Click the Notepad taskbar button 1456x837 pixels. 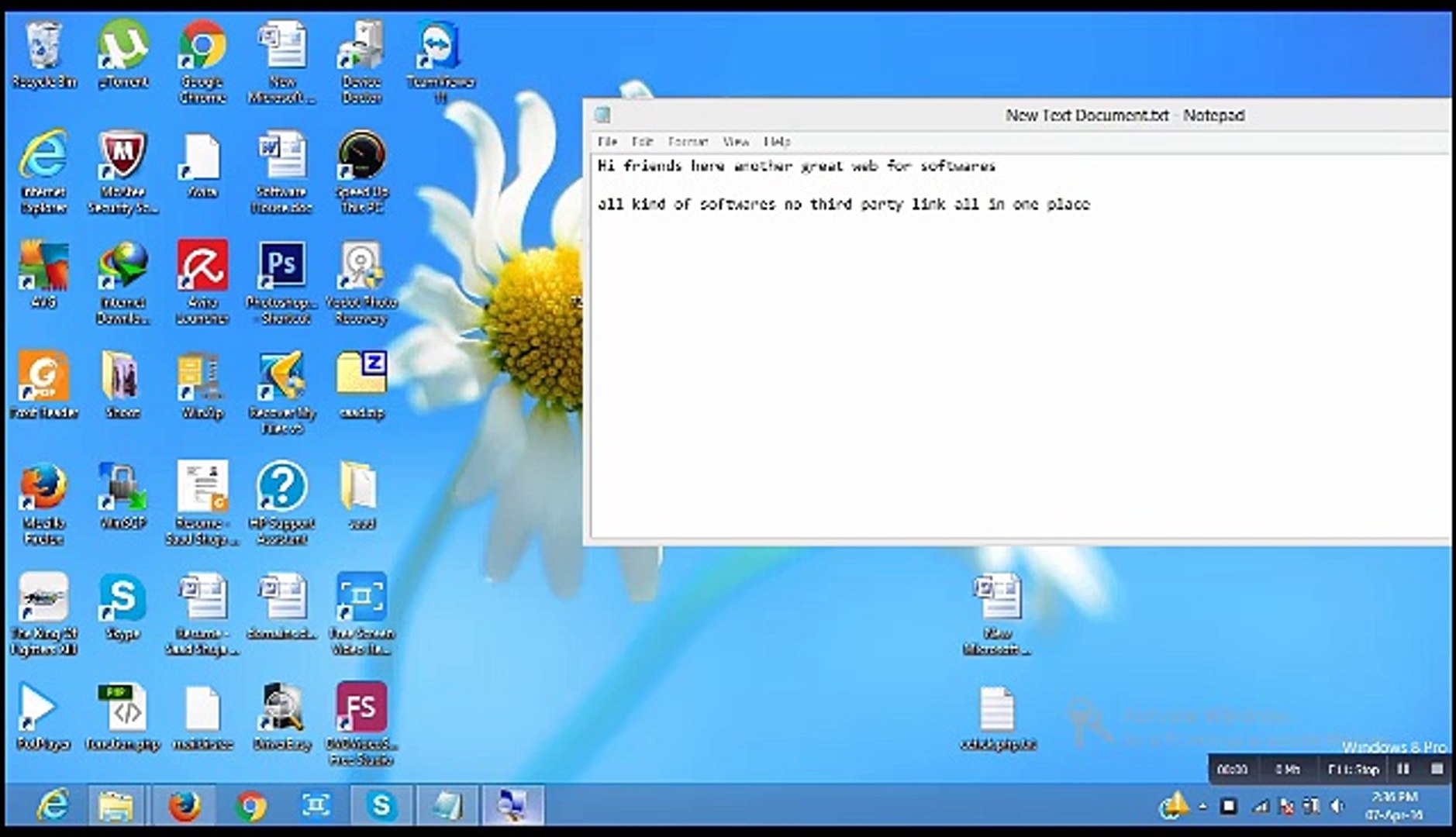(448, 806)
